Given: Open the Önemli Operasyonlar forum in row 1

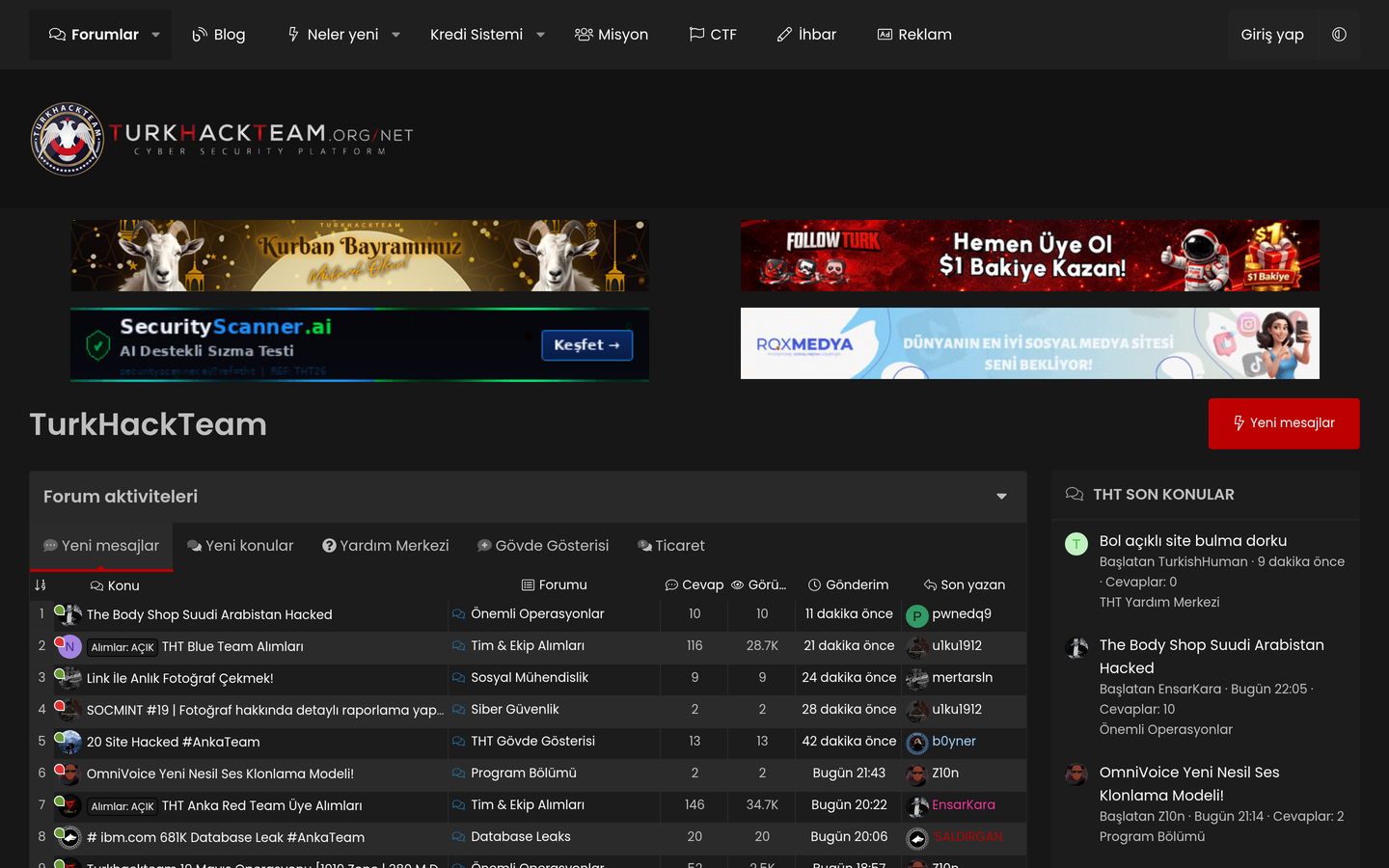Looking at the screenshot, I should point(537,614).
